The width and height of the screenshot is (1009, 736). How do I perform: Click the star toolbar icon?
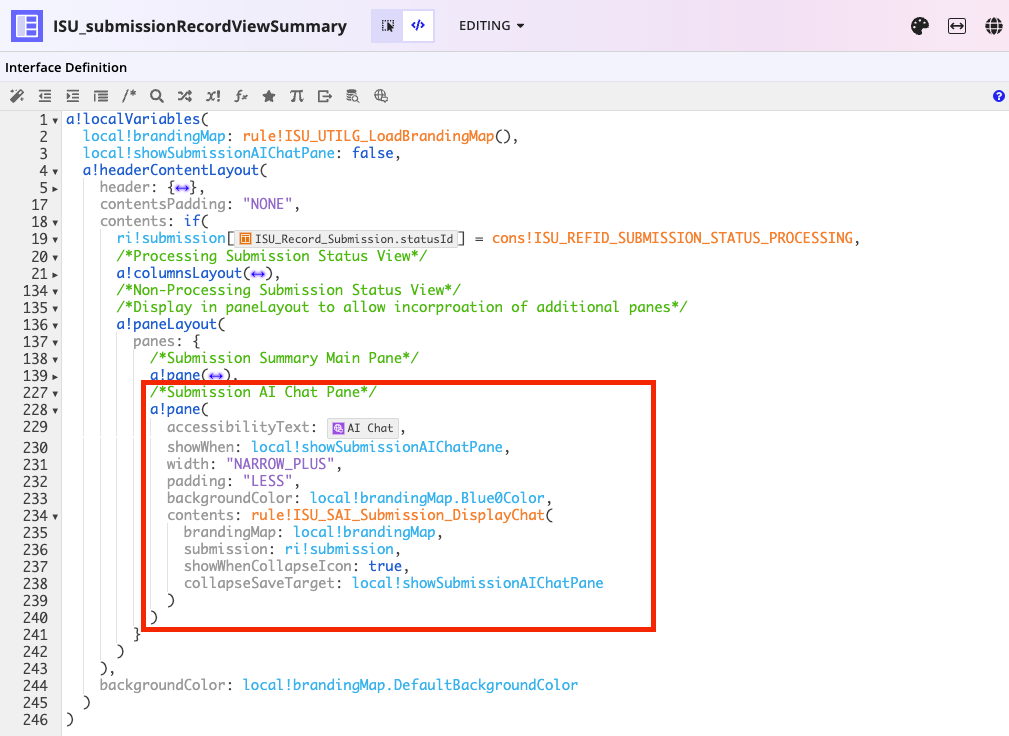tap(269, 96)
